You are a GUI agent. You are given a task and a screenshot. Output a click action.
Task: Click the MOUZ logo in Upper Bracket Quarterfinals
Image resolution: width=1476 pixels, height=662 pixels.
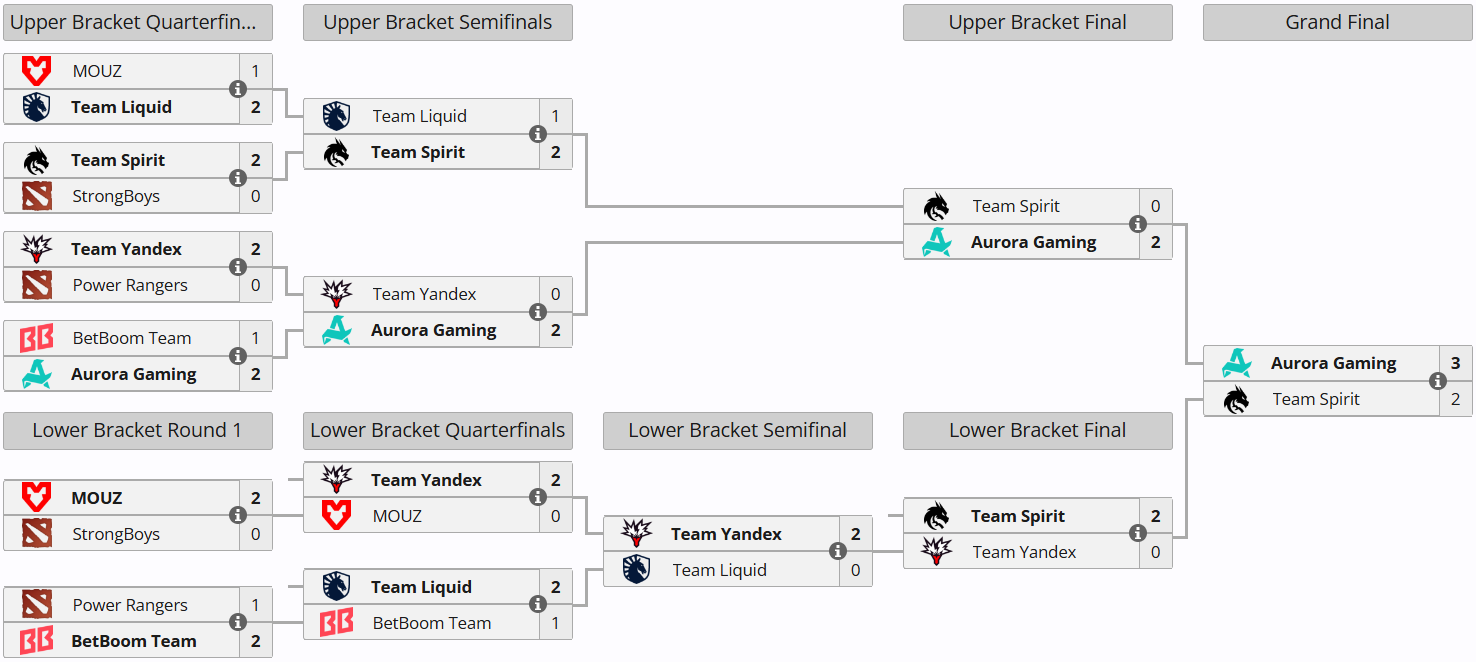tap(36, 71)
